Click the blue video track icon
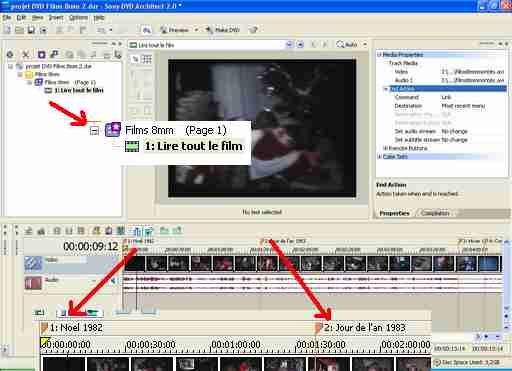Image resolution: width=512 pixels, height=371 pixels. tap(33, 263)
